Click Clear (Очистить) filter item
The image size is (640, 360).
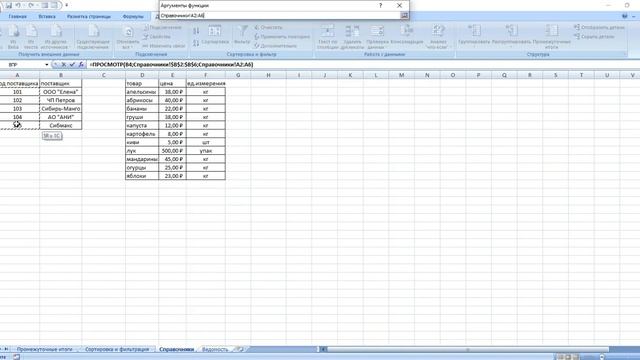(x=268, y=27)
